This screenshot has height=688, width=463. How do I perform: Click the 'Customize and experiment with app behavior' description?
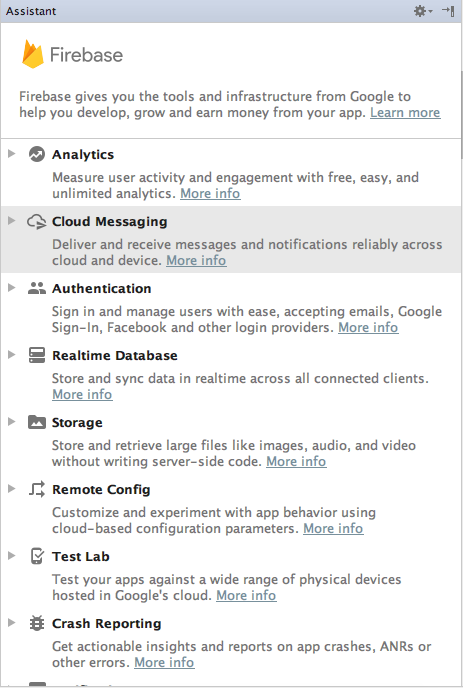[214, 520]
